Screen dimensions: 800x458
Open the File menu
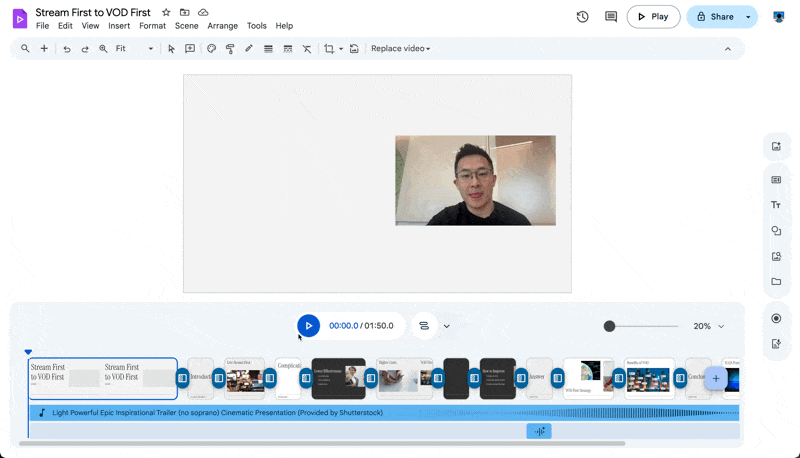click(42, 26)
